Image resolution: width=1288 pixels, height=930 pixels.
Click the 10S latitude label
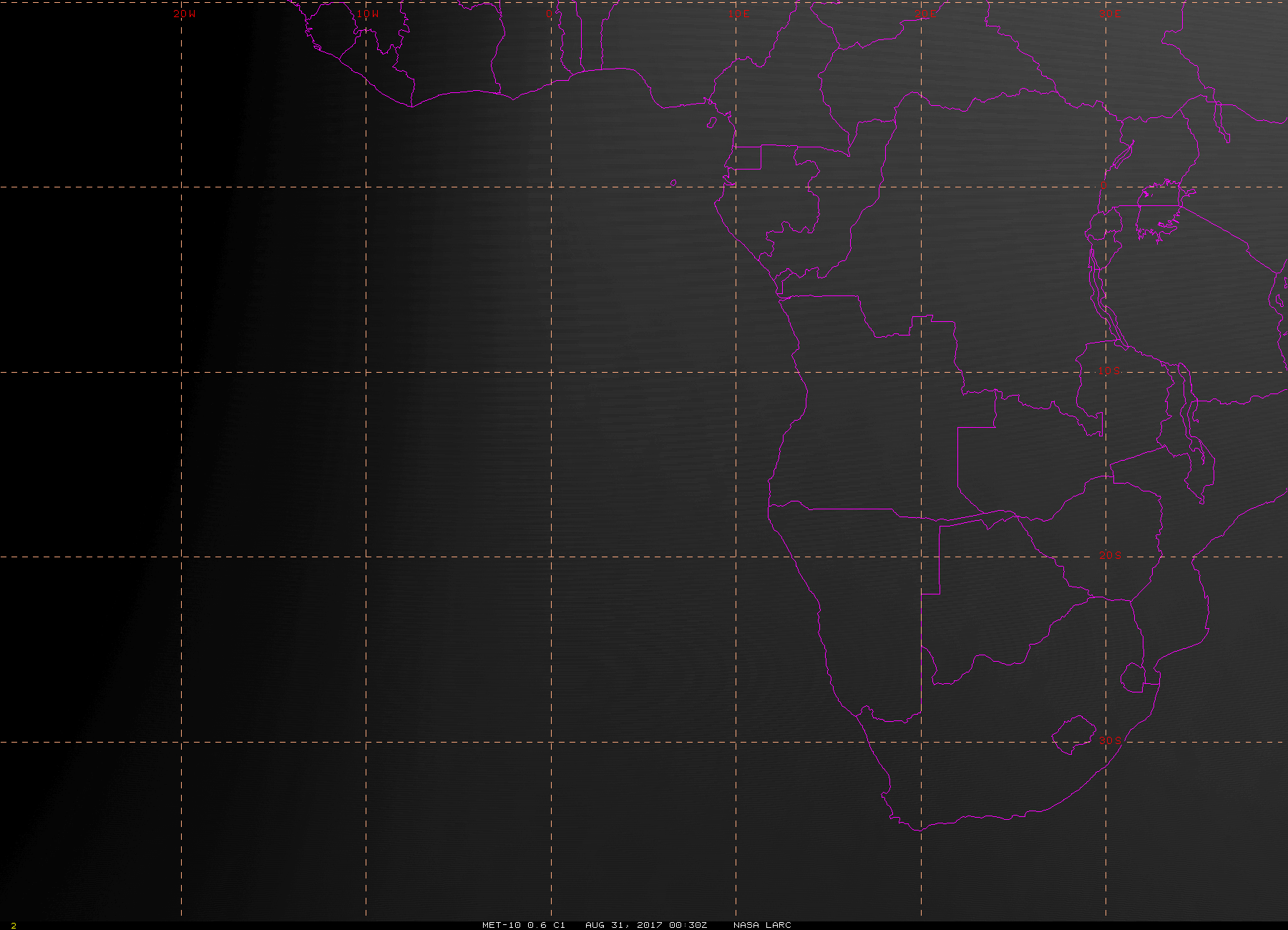[1109, 371]
